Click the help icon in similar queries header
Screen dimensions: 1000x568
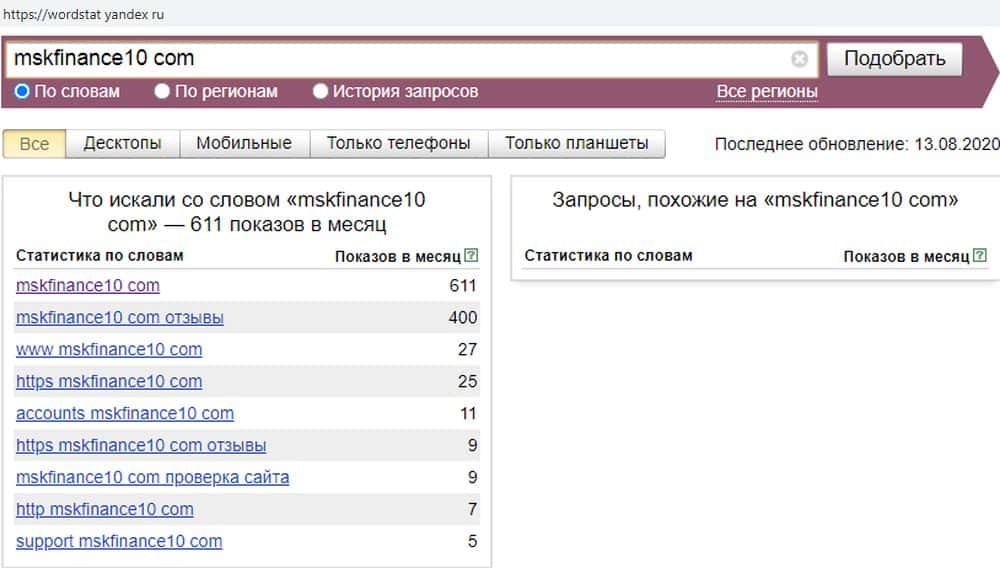(980, 256)
